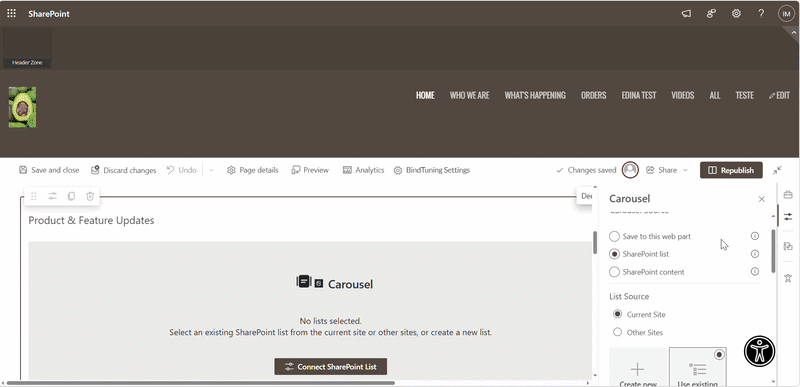Image resolution: width=800 pixels, height=387 pixels.
Task: Select Other Sites as list source
Action: pos(638,332)
